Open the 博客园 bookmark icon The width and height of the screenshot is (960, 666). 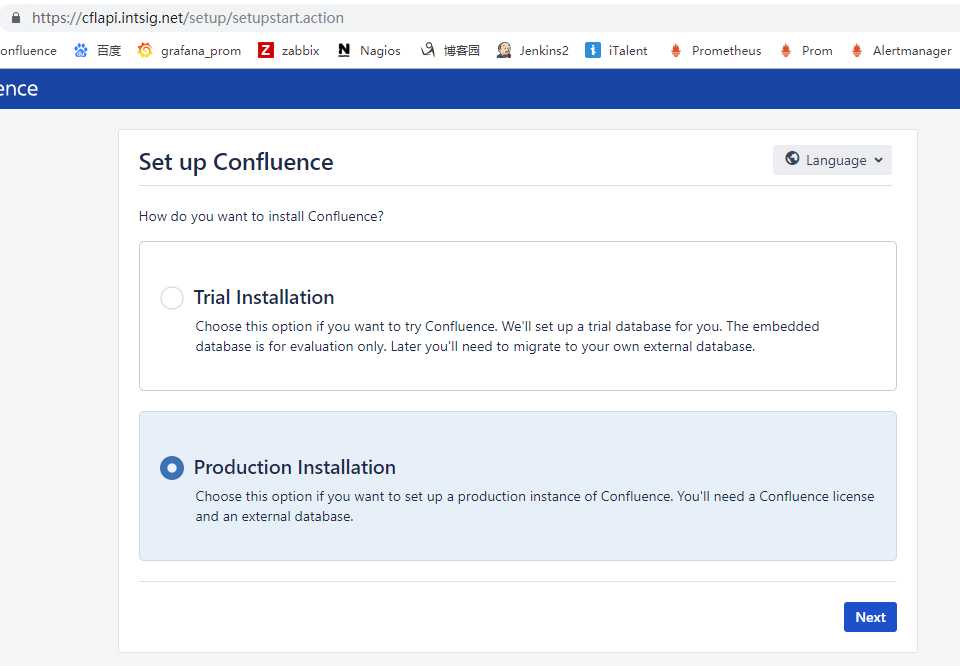[x=428, y=50]
